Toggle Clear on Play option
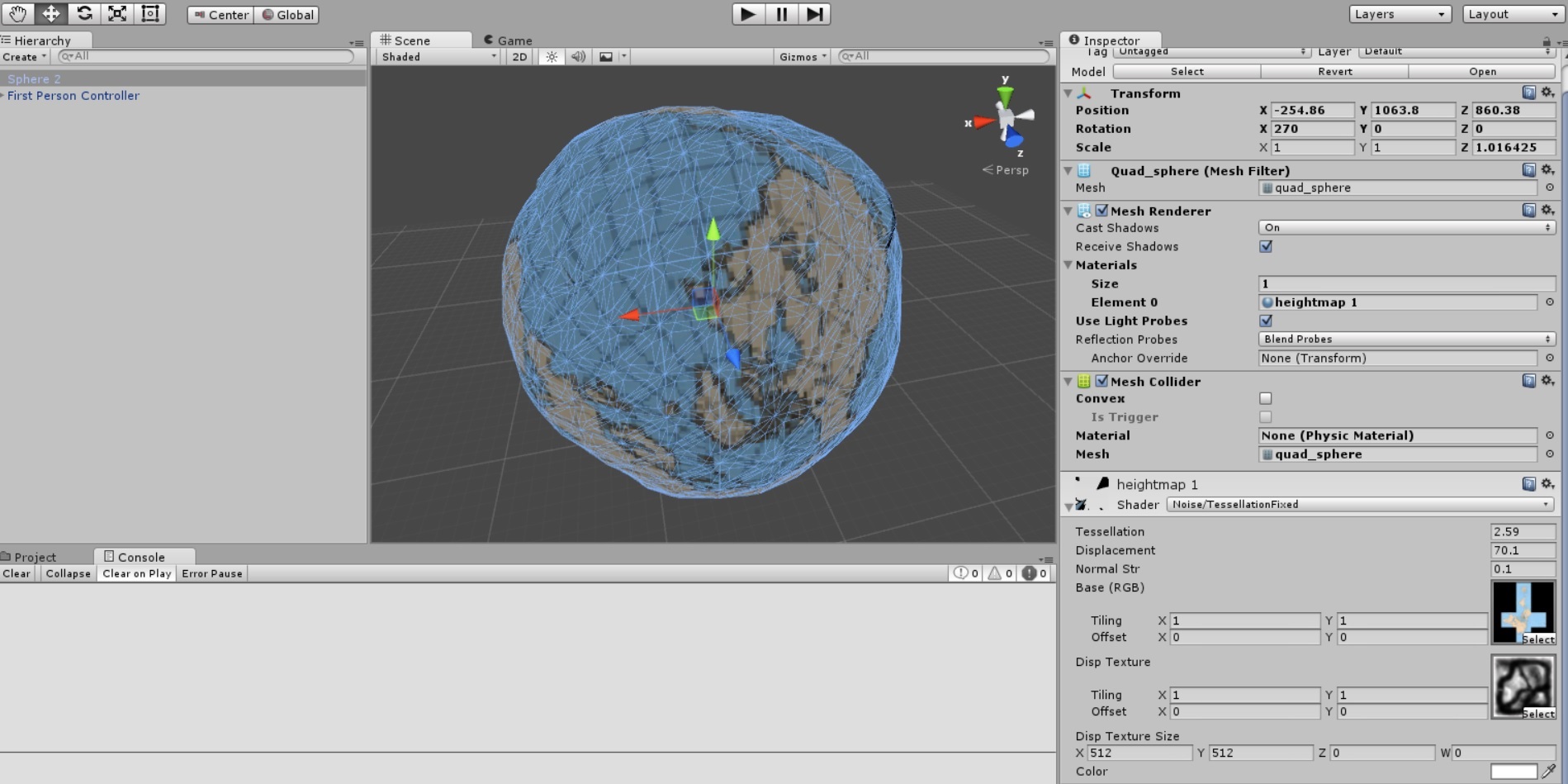The width and height of the screenshot is (1568, 784). pyautogui.click(x=136, y=573)
